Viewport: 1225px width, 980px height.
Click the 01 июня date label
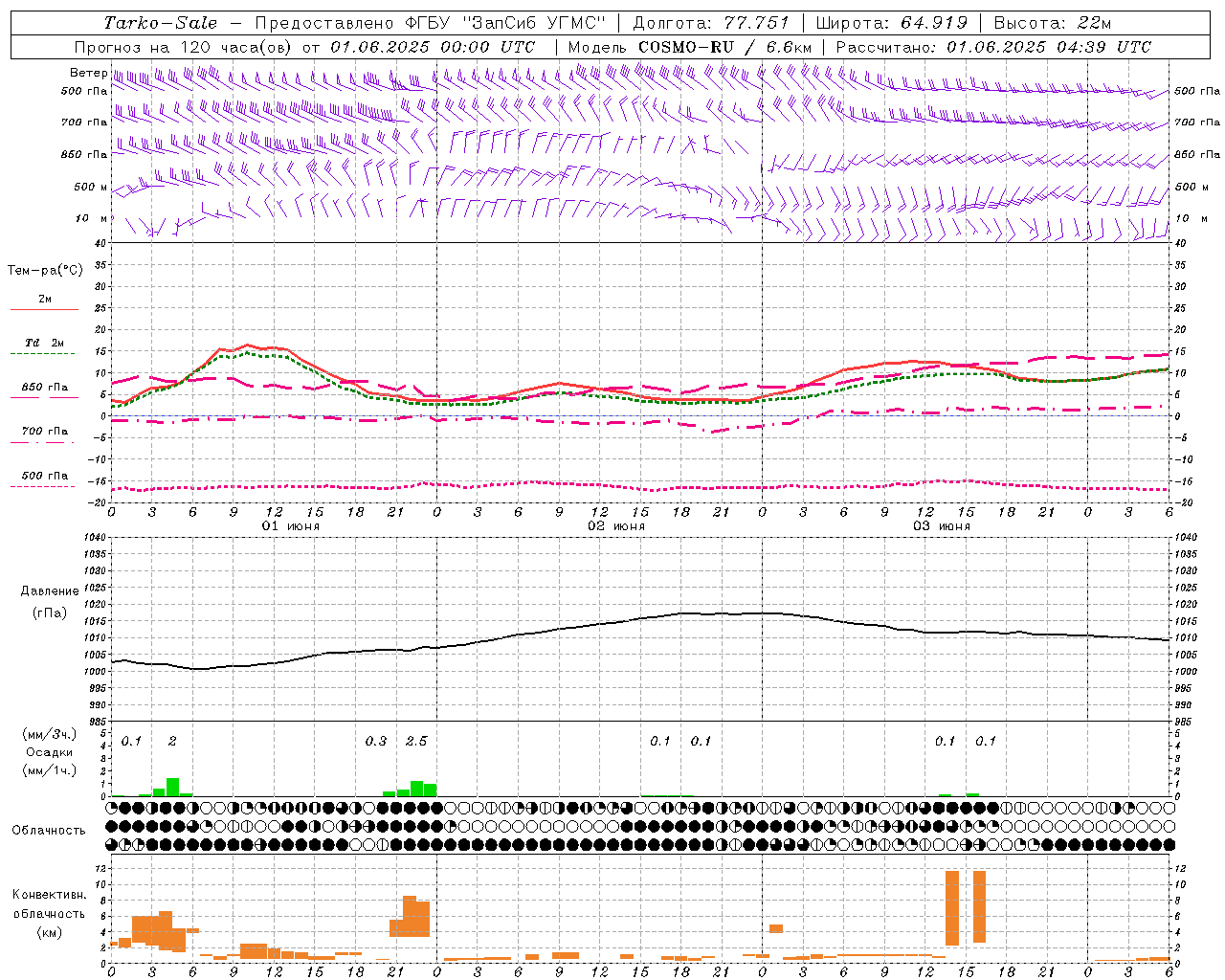(x=291, y=526)
